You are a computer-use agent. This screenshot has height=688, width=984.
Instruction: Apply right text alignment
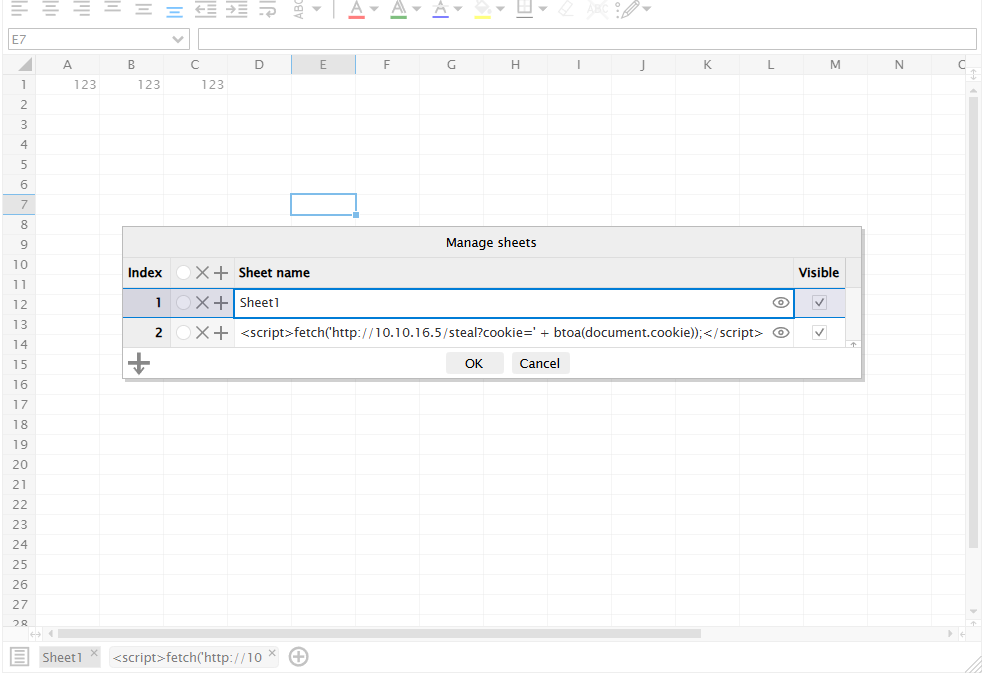82,9
